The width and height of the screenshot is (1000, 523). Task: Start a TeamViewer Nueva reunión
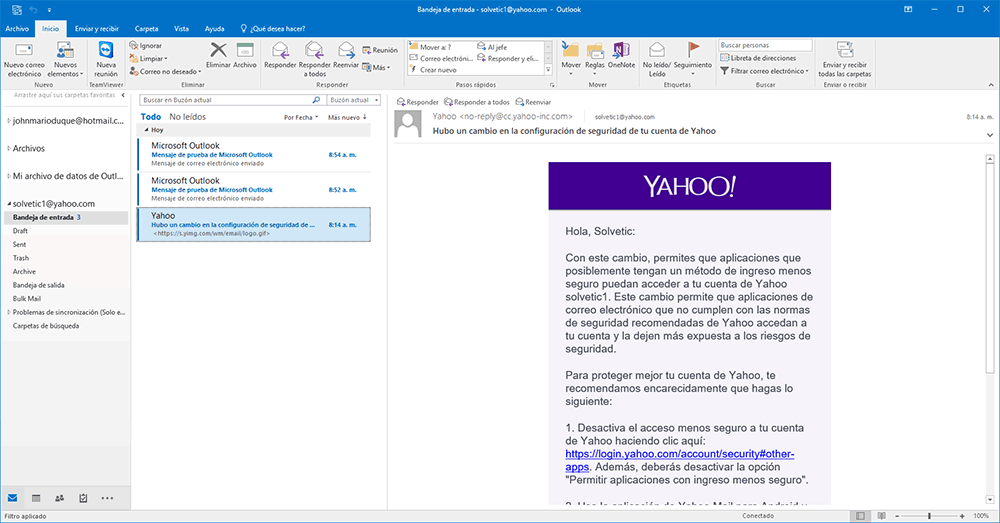(x=106, y=59)
